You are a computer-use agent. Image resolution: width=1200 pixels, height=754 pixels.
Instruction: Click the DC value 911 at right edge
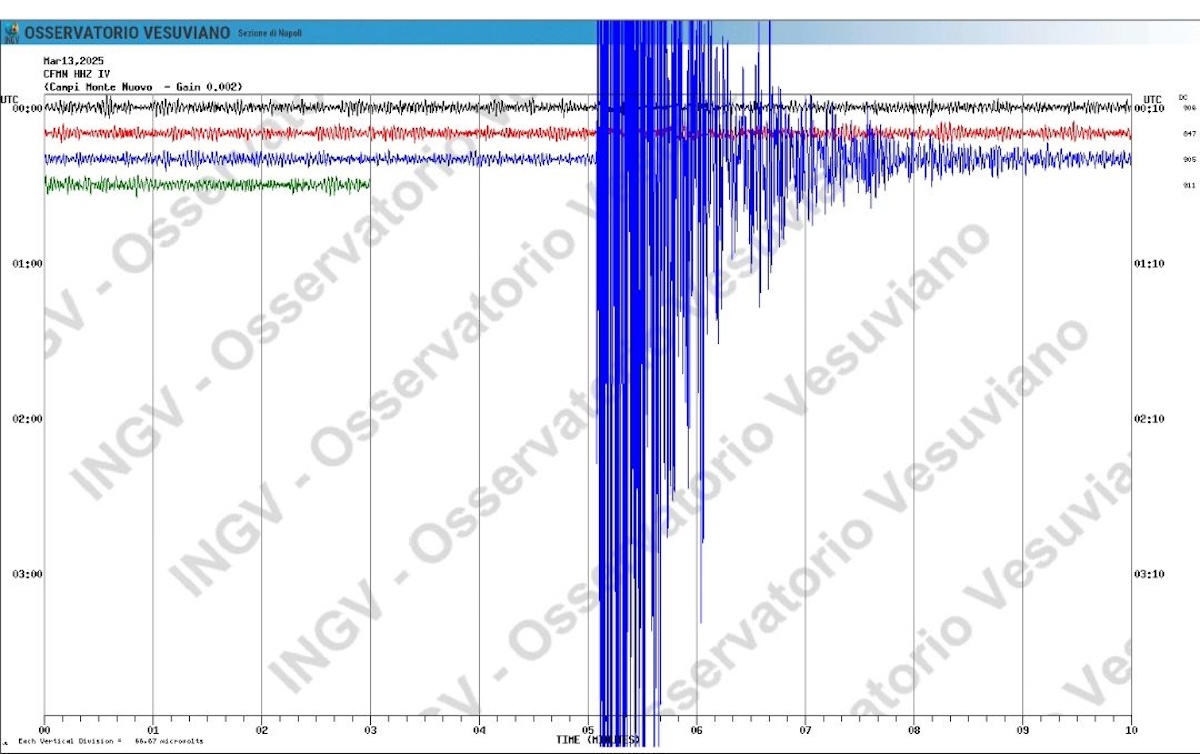(x=1189, y=185)
